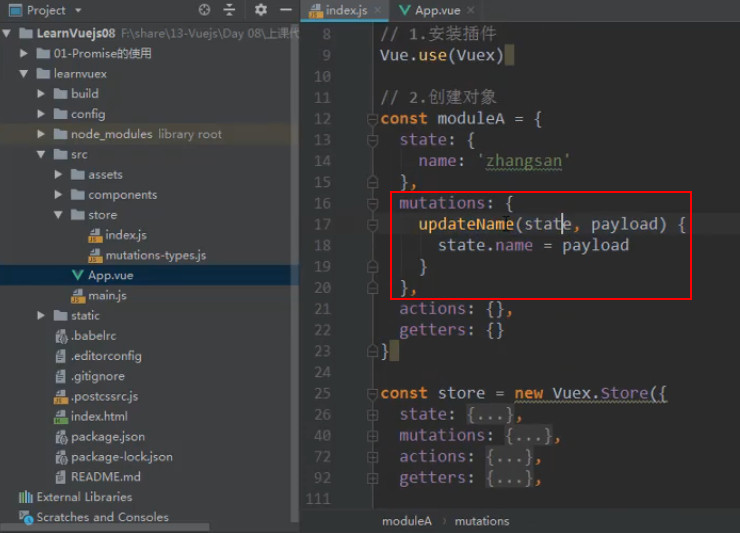The height and width of the screenshot is (533, 740).
Task: Close the index.js editor tab
Action: [378, 10]
